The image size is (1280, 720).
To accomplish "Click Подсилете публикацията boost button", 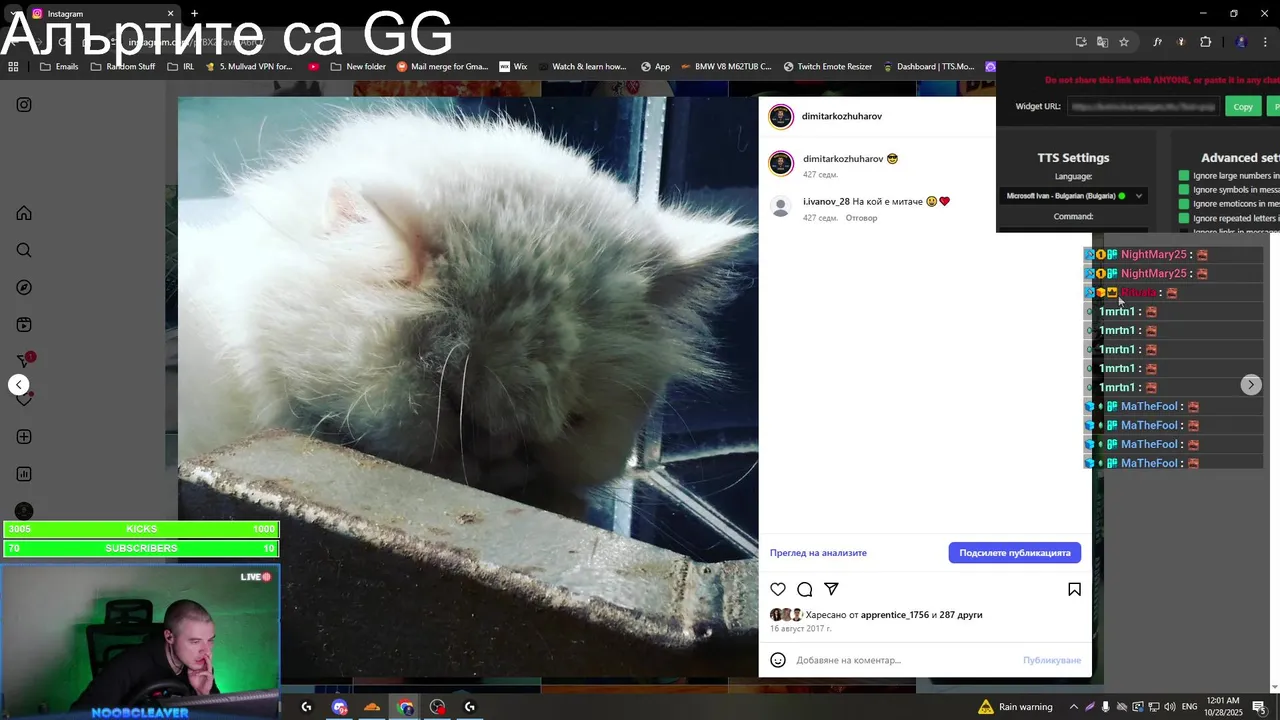I will coord(1014,553).
